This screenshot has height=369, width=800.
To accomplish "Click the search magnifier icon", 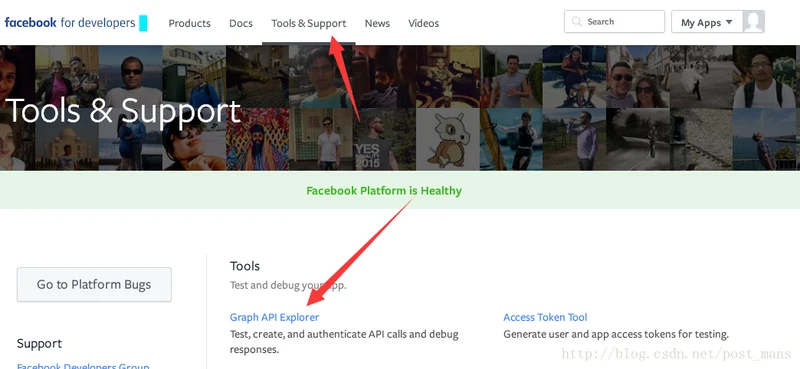I will click(x=577, y=22).
